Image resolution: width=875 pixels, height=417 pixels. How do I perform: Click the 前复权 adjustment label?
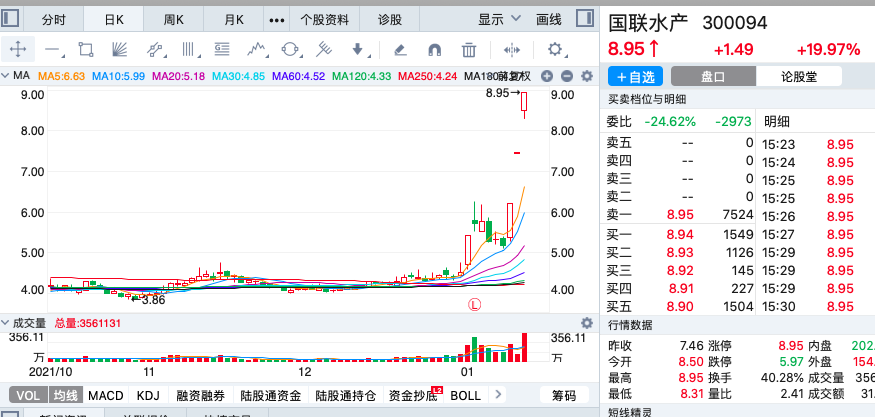tap(515, 76)
